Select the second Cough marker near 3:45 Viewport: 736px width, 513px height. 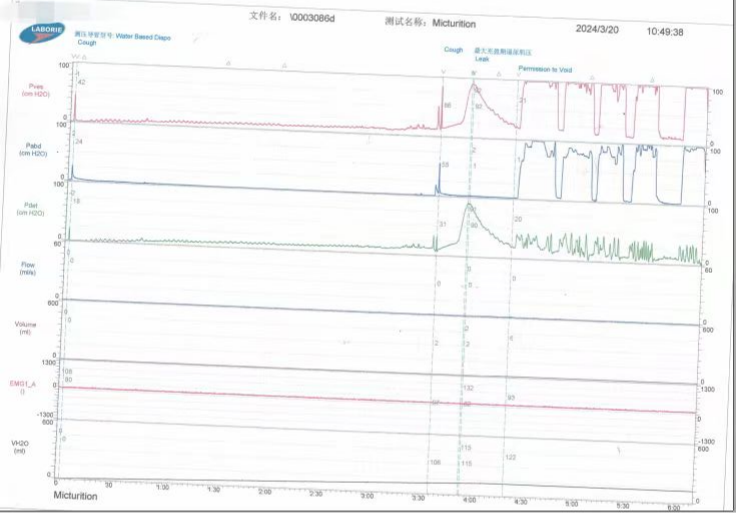pyautogui.click(x=453, y=49)
